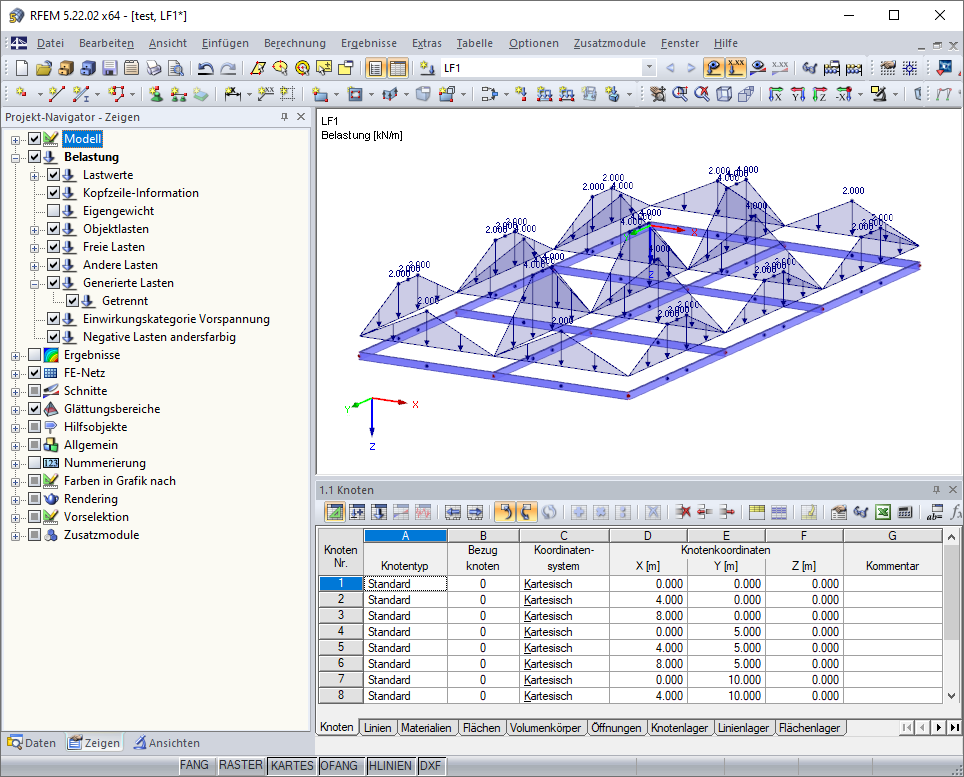Activate zoom window magnifier icon
Screen dimensions: 964x777
pyautogui.click(x=680, y=93)
